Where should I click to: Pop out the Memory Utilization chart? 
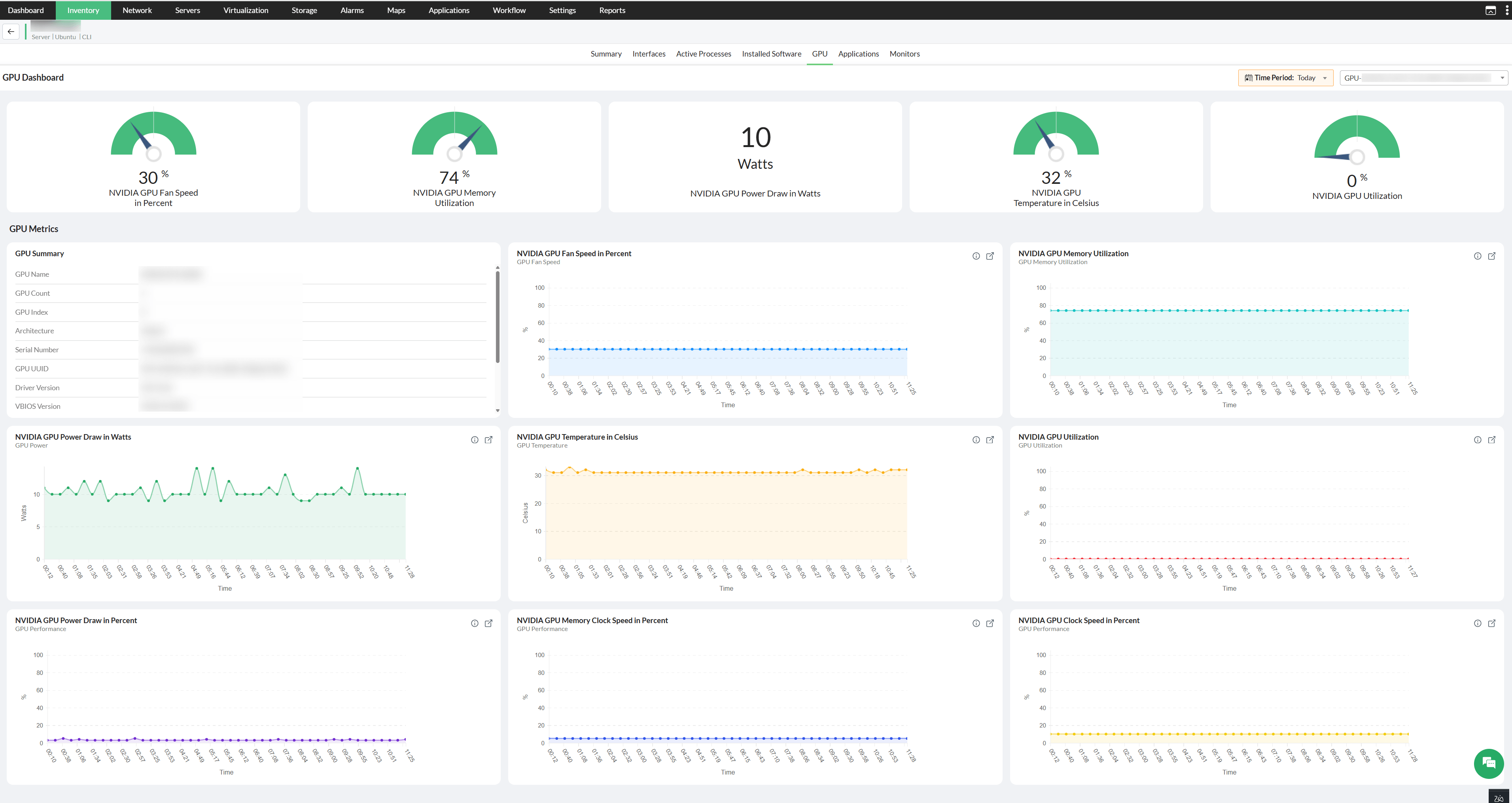[1491, 256]
